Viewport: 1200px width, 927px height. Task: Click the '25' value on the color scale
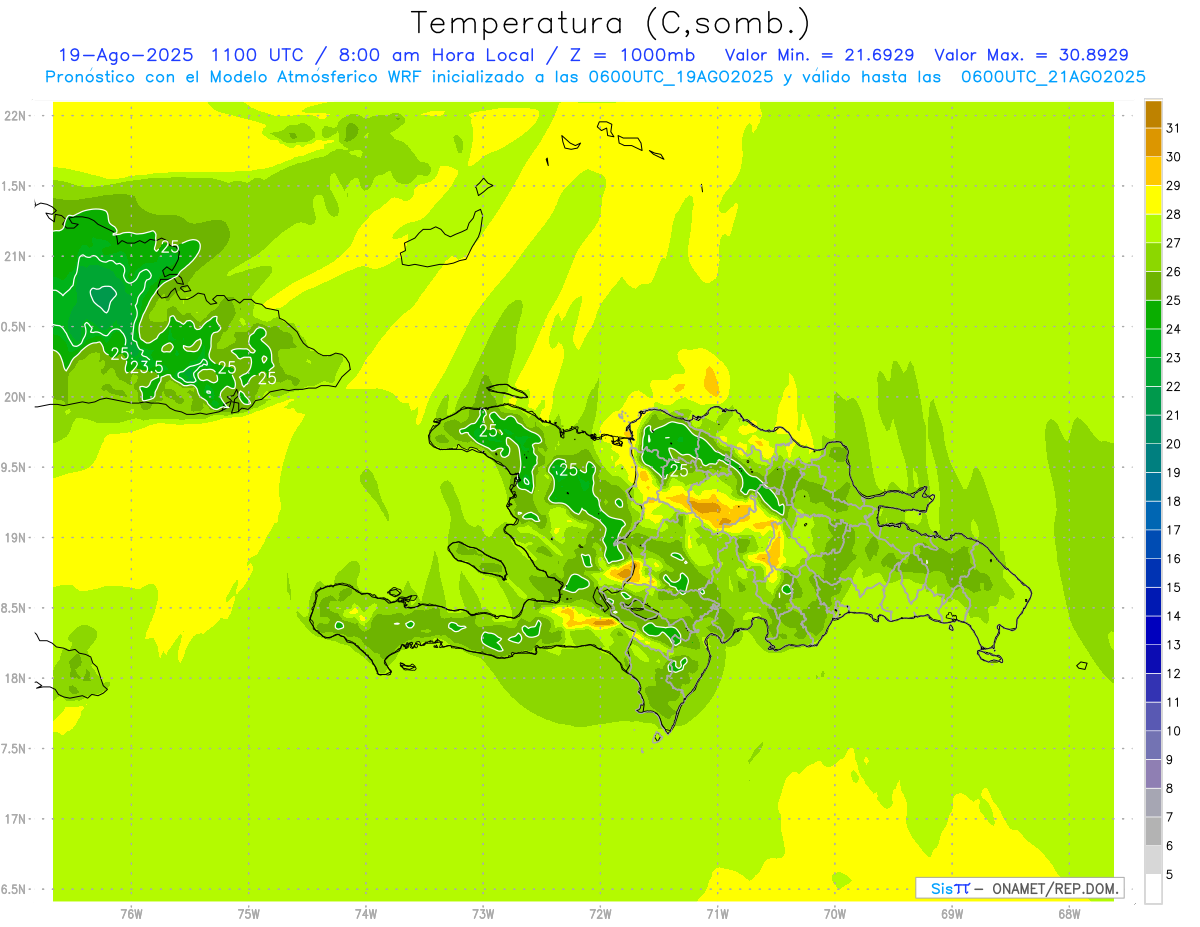pos(1174,300)
